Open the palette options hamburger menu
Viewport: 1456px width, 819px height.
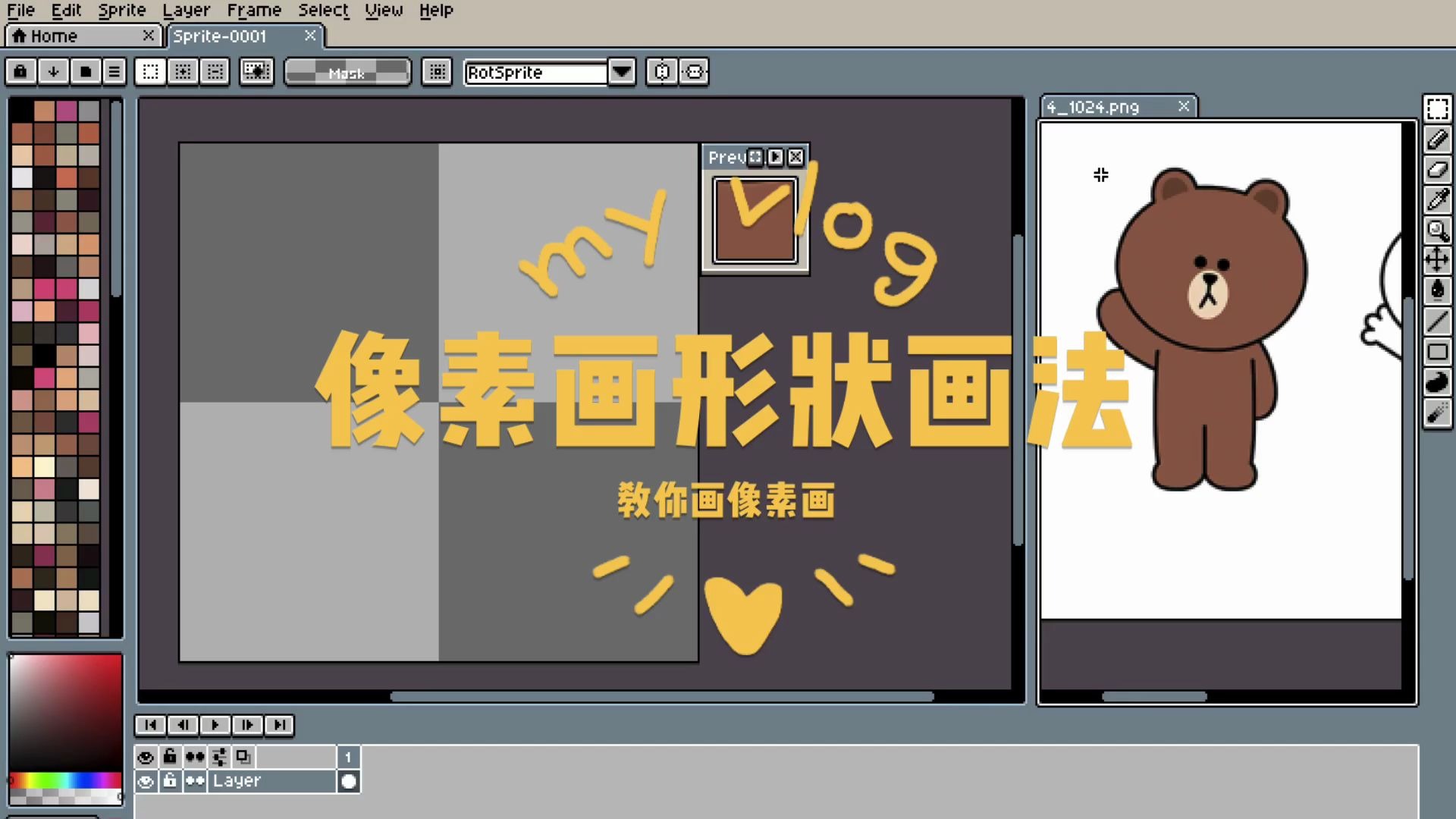pos(115,72)
